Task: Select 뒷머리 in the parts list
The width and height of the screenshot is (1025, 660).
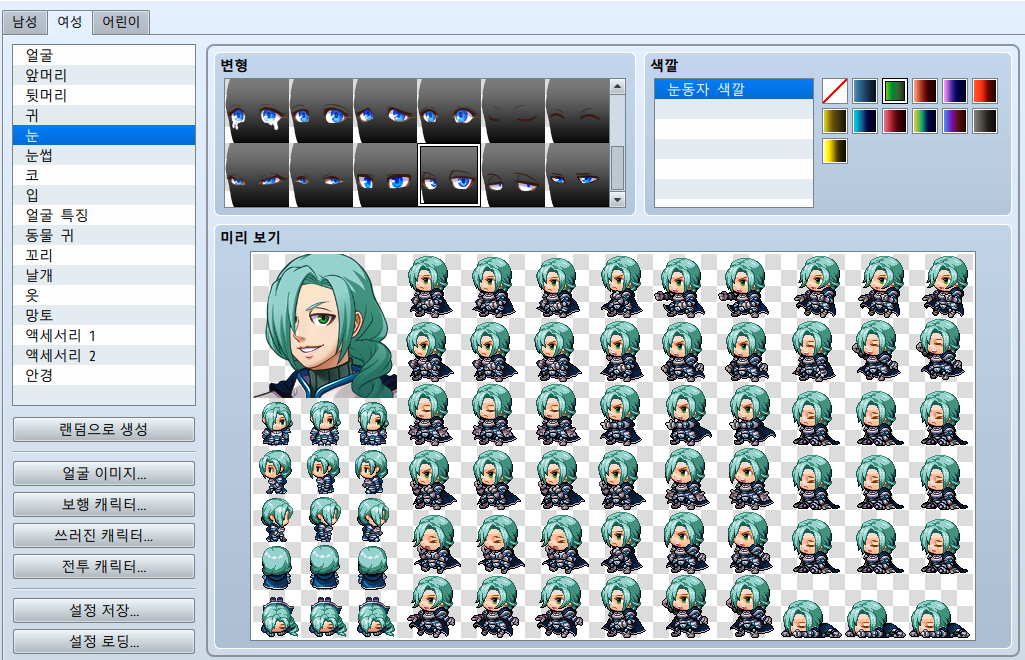Action: click(x=104, y=95)
